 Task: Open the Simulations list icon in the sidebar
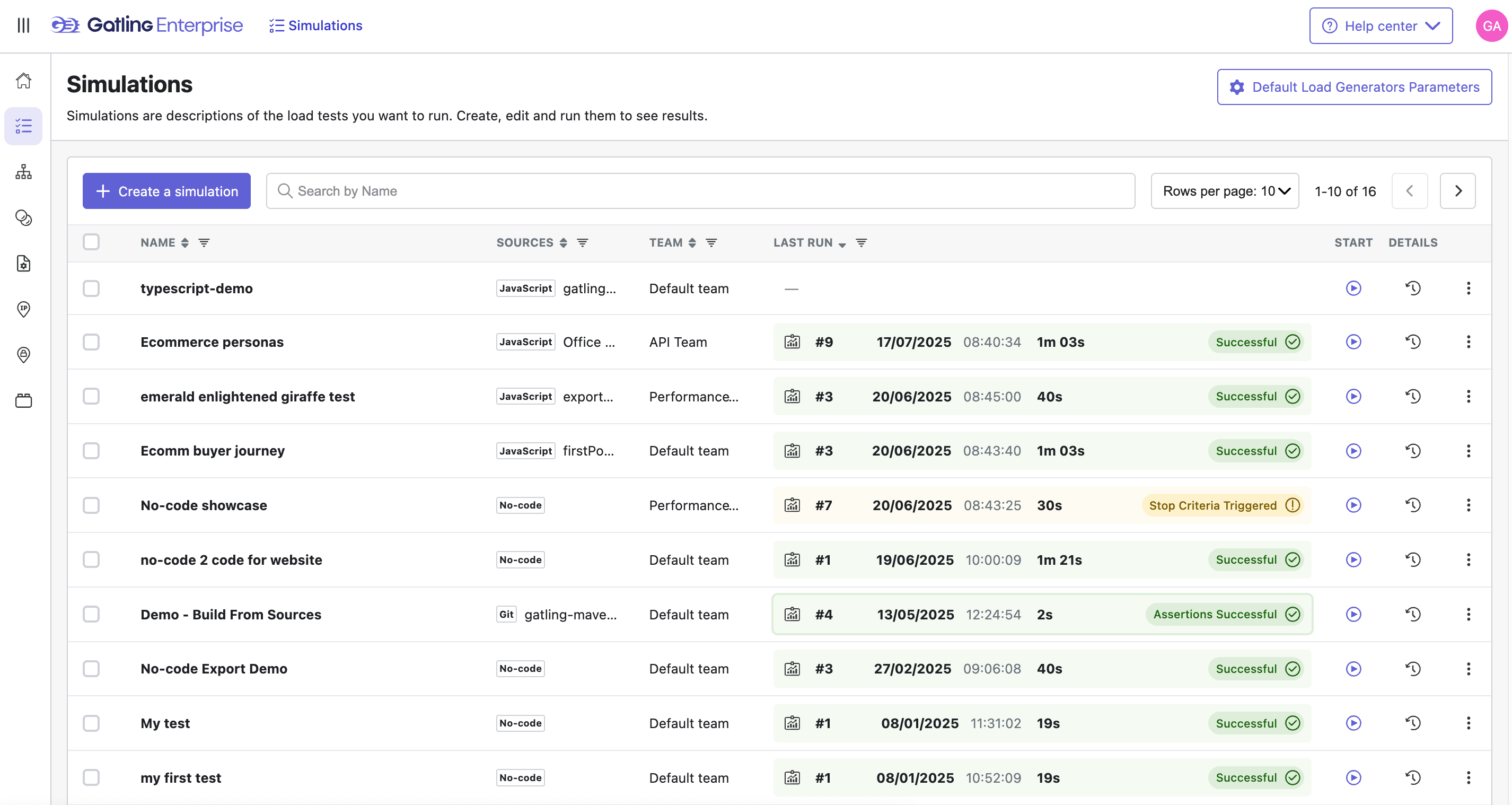[x=23, y=126]
